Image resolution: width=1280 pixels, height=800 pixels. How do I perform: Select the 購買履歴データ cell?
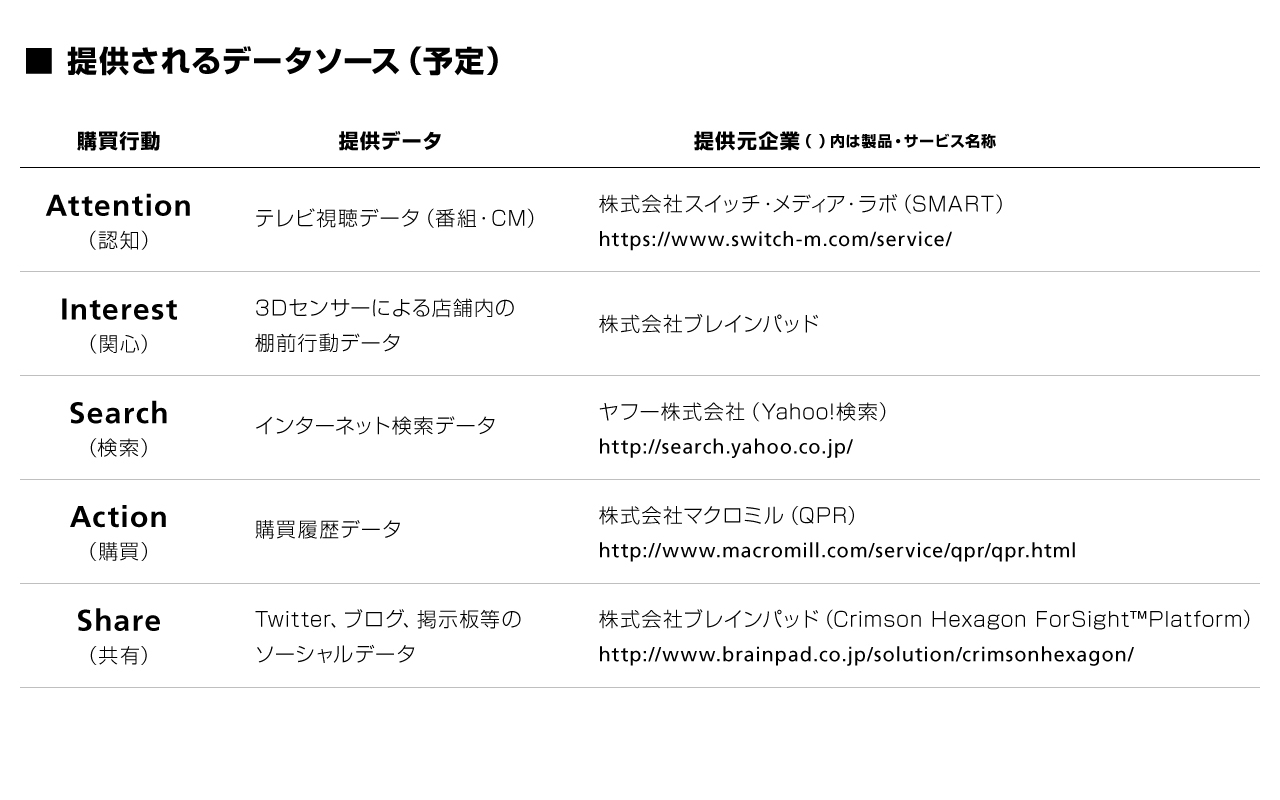[328, 530]
